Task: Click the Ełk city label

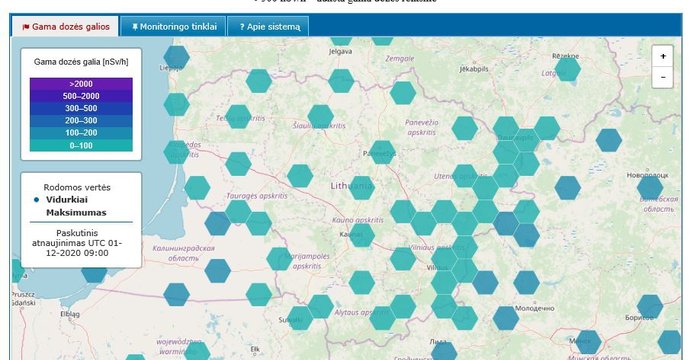Action: point(255,349)
